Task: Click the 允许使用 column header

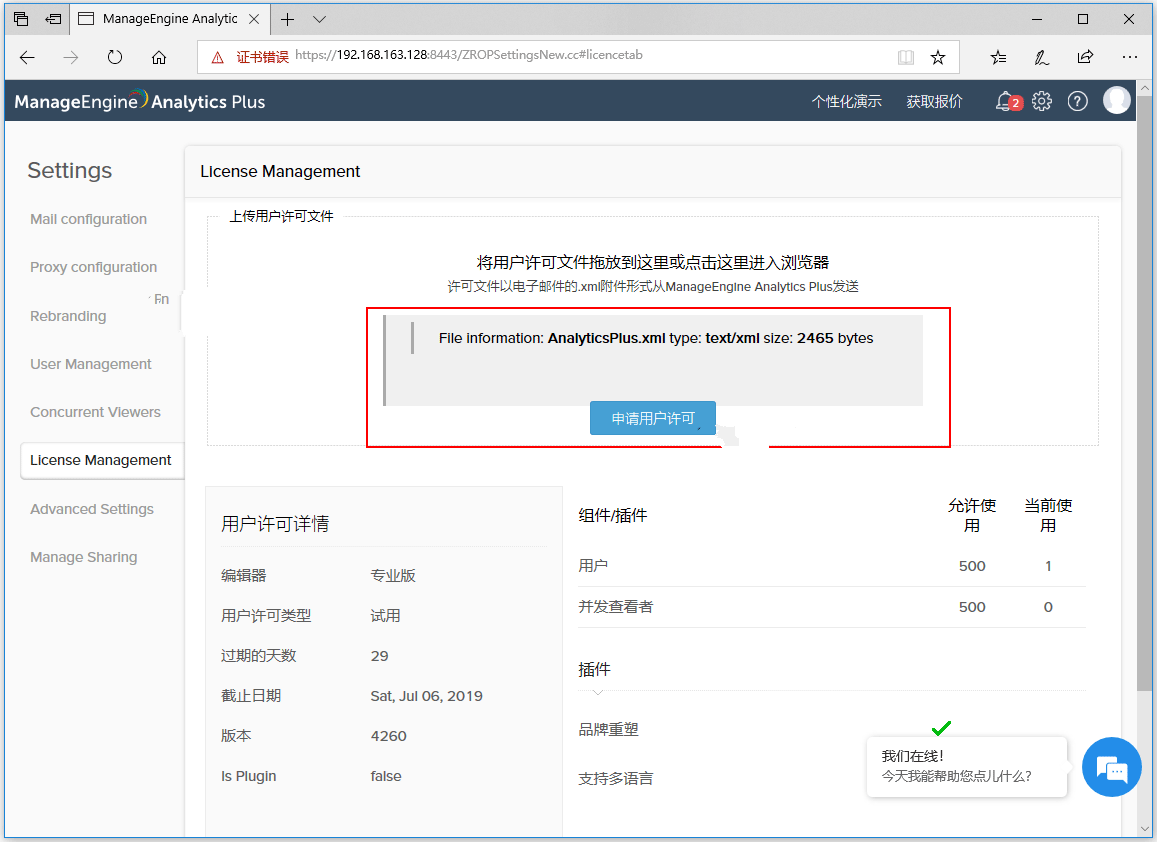Action: 972,515
